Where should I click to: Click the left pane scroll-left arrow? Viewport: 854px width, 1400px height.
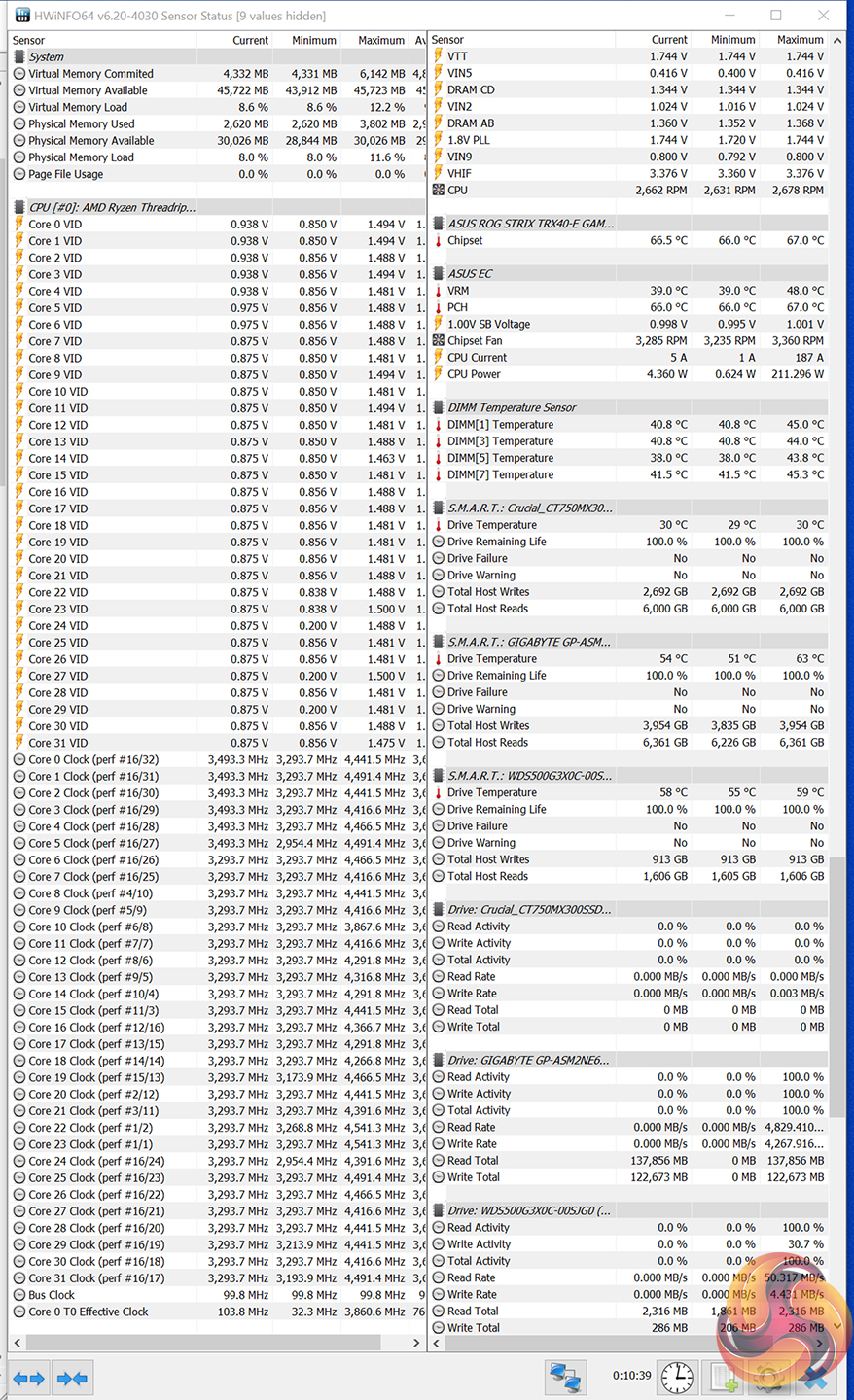(18, 1343)
